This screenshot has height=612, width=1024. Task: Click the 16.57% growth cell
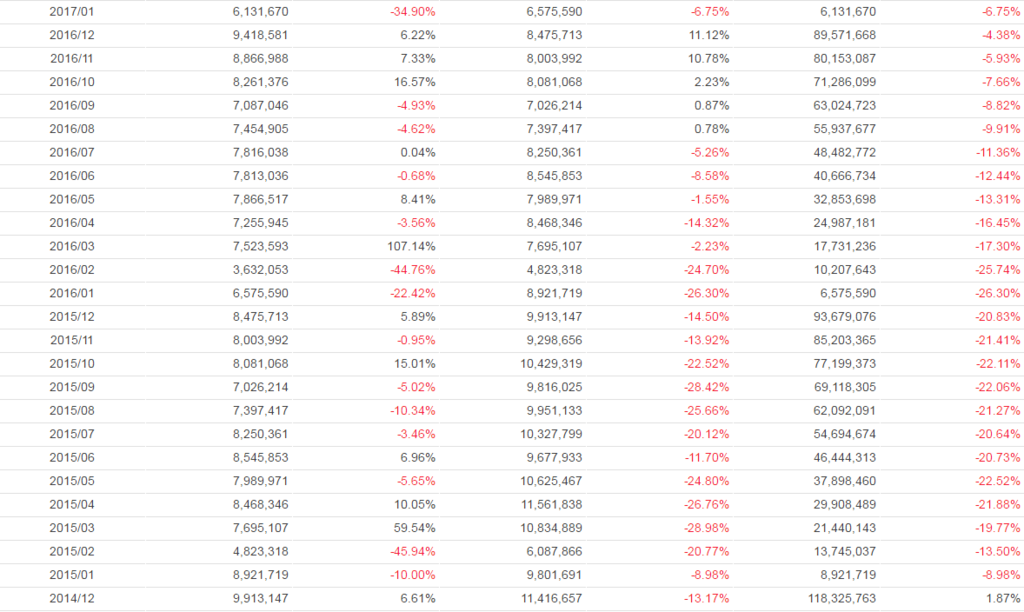414,82
